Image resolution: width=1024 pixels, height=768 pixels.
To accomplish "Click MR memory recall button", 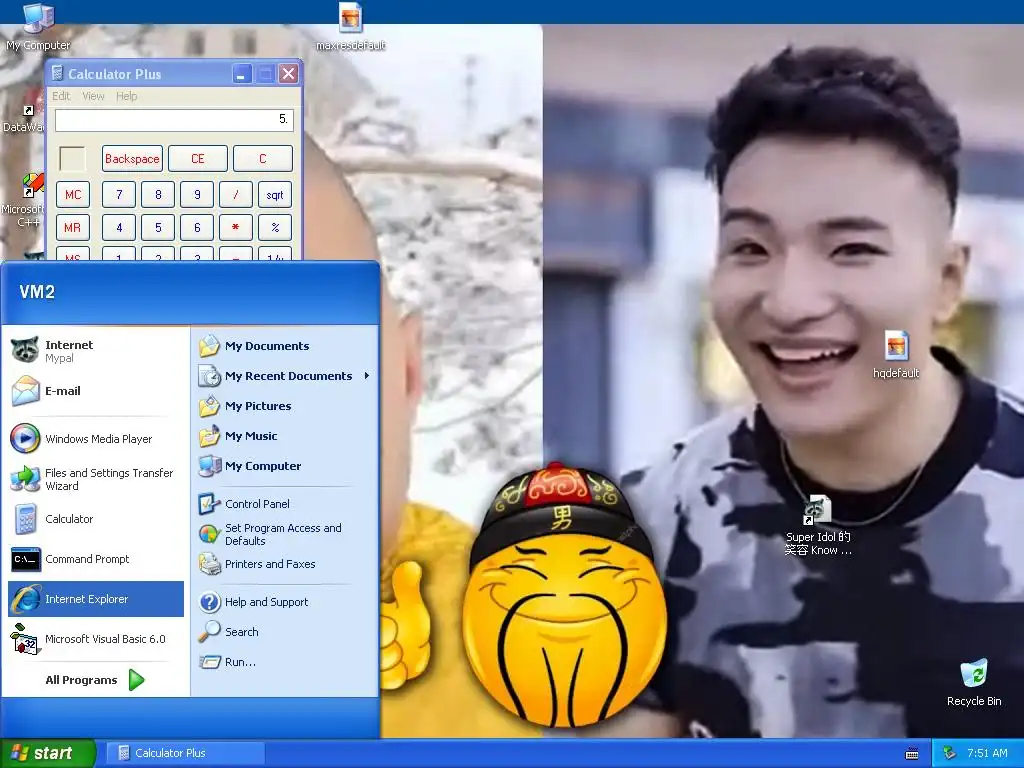I will (72, 227).
